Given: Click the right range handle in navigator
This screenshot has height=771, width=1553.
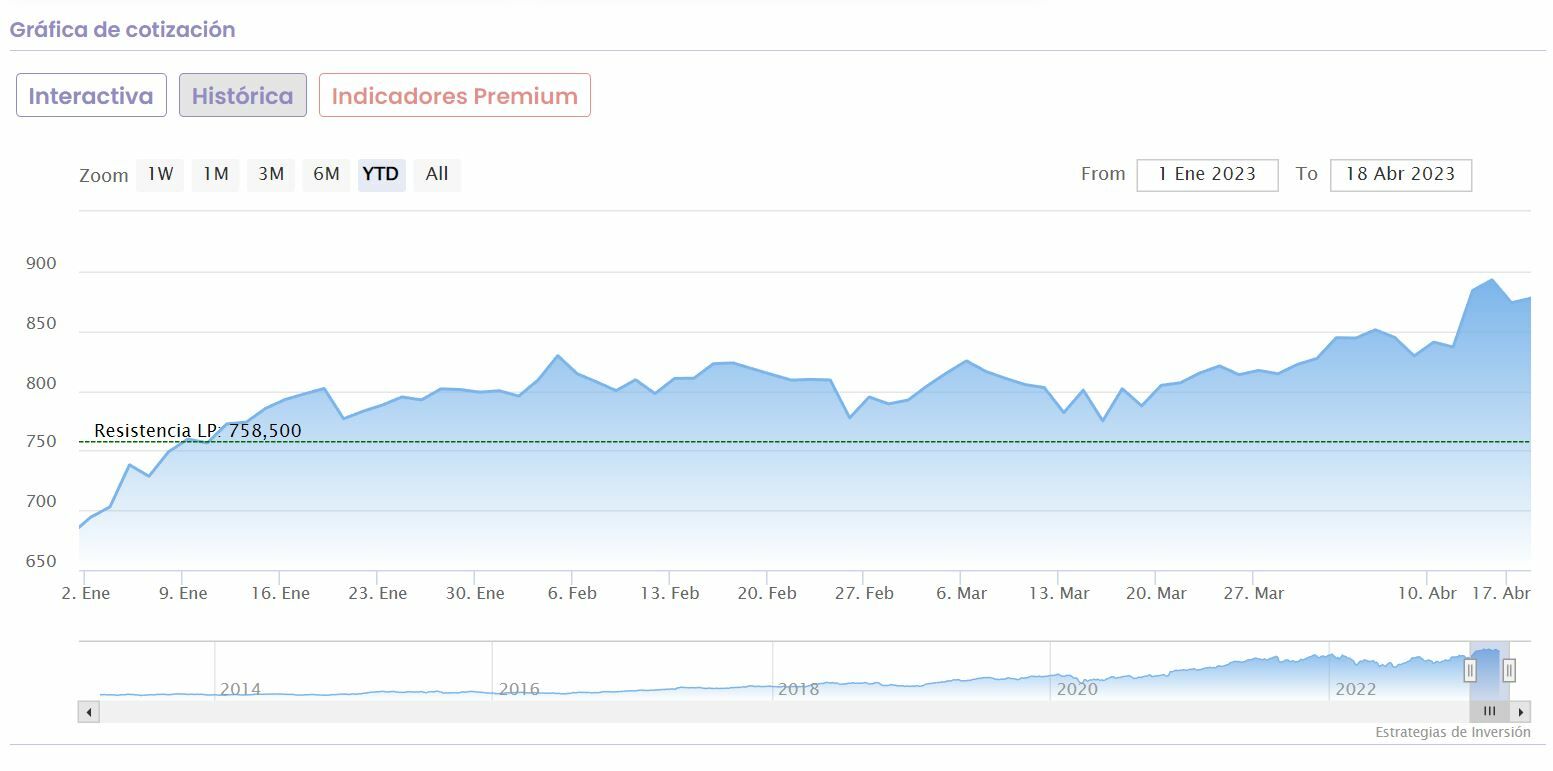Looking at the screenshot, I should click(1509, 670).
